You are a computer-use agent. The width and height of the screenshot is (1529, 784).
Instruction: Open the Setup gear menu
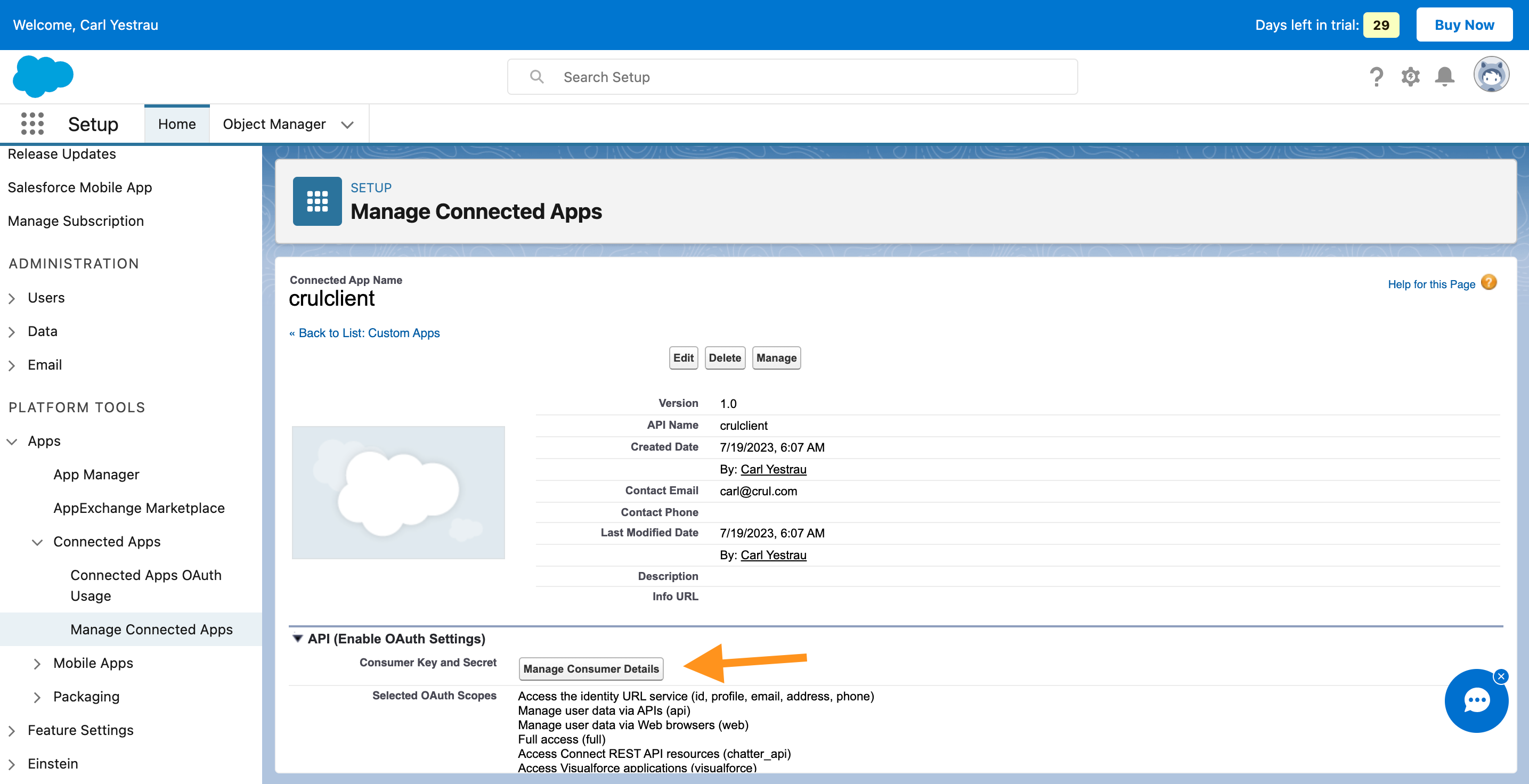pyautogui.click(x=1410, y=77)
